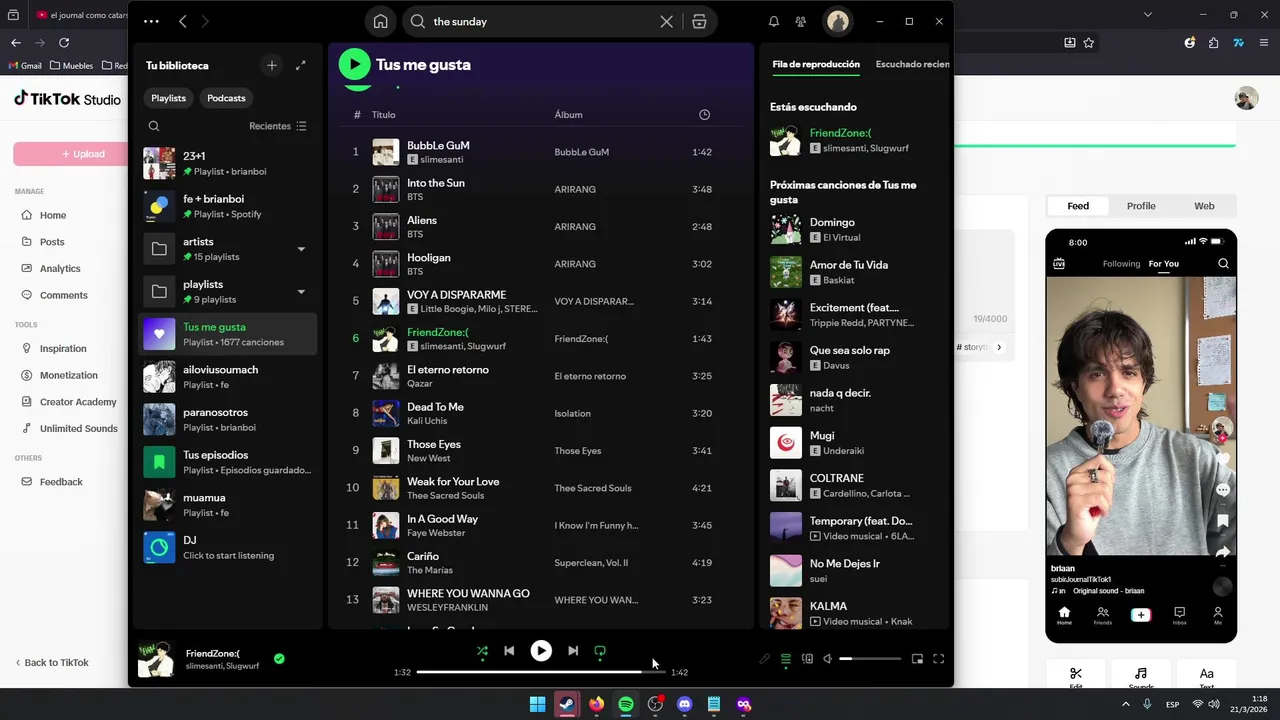
Task: Open the Browse icon in the search bar
Action: pyautogui.click(x=699, y=21)
